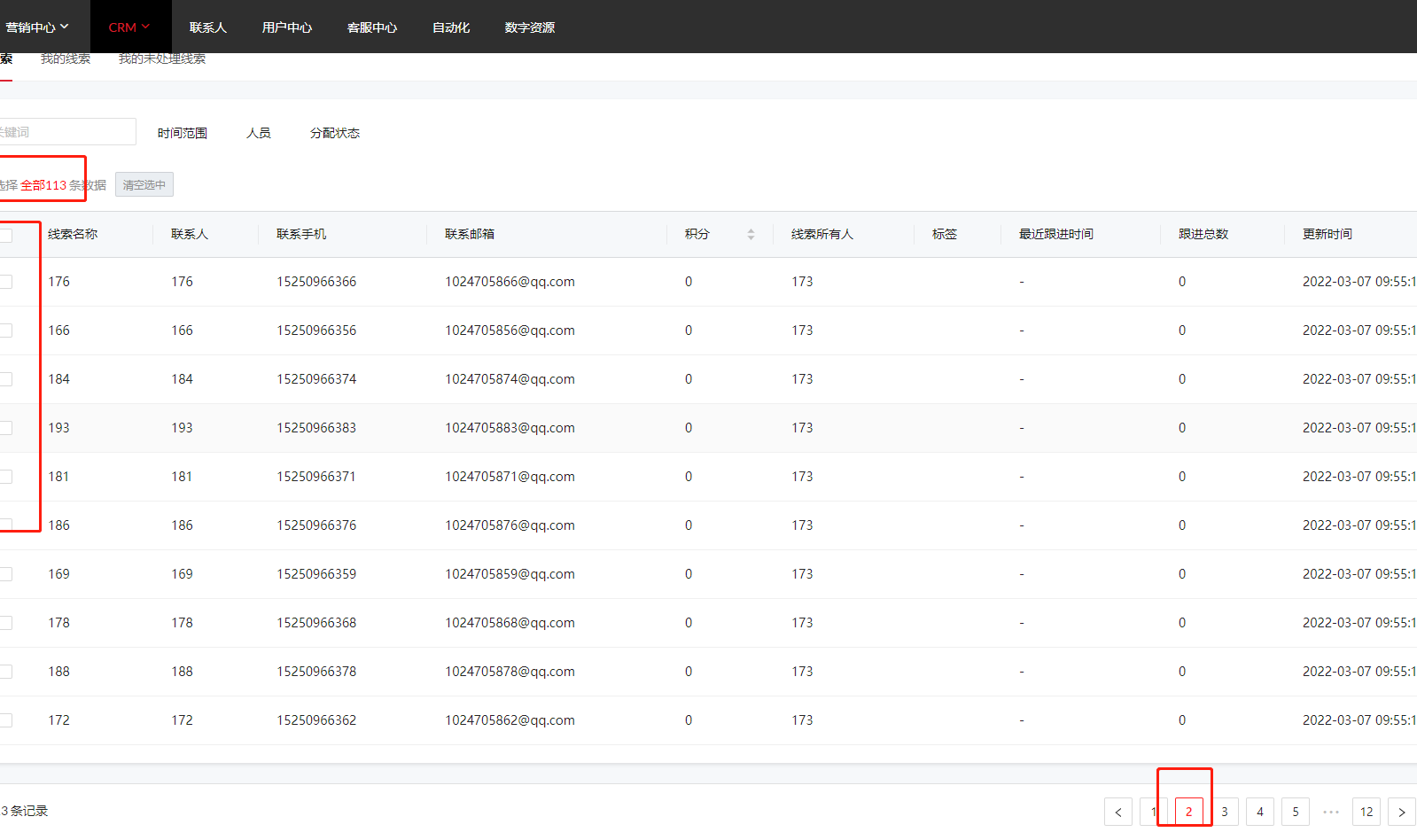Click phone number 15250966362
1417x840 pixels.
(316, 720)
